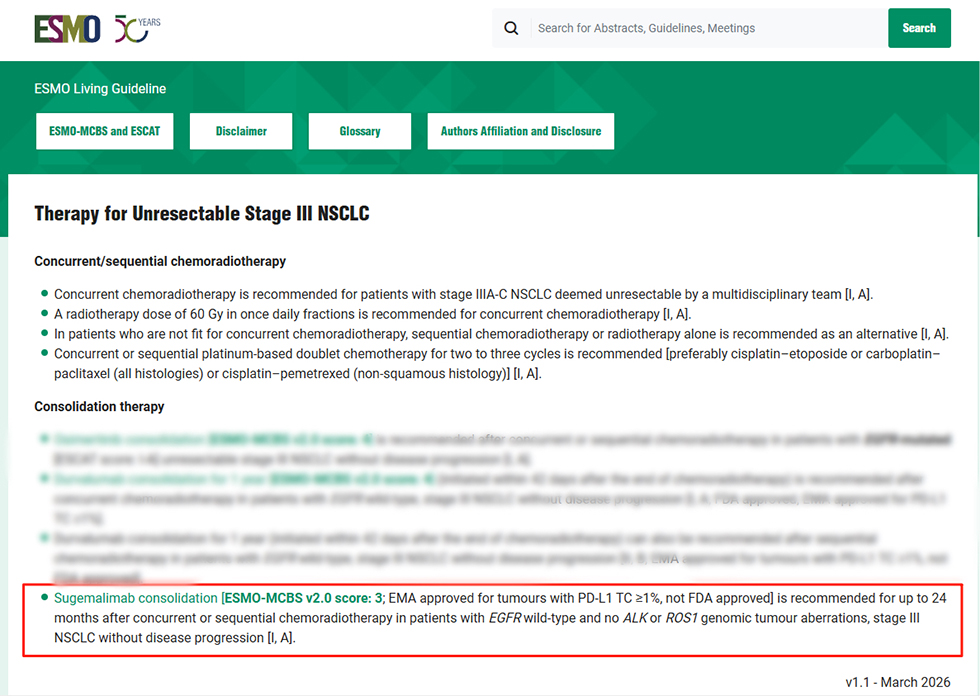Click the magnifying glass search icon
The height and width of the screenshot is (696, 980).
coord(511,28)
